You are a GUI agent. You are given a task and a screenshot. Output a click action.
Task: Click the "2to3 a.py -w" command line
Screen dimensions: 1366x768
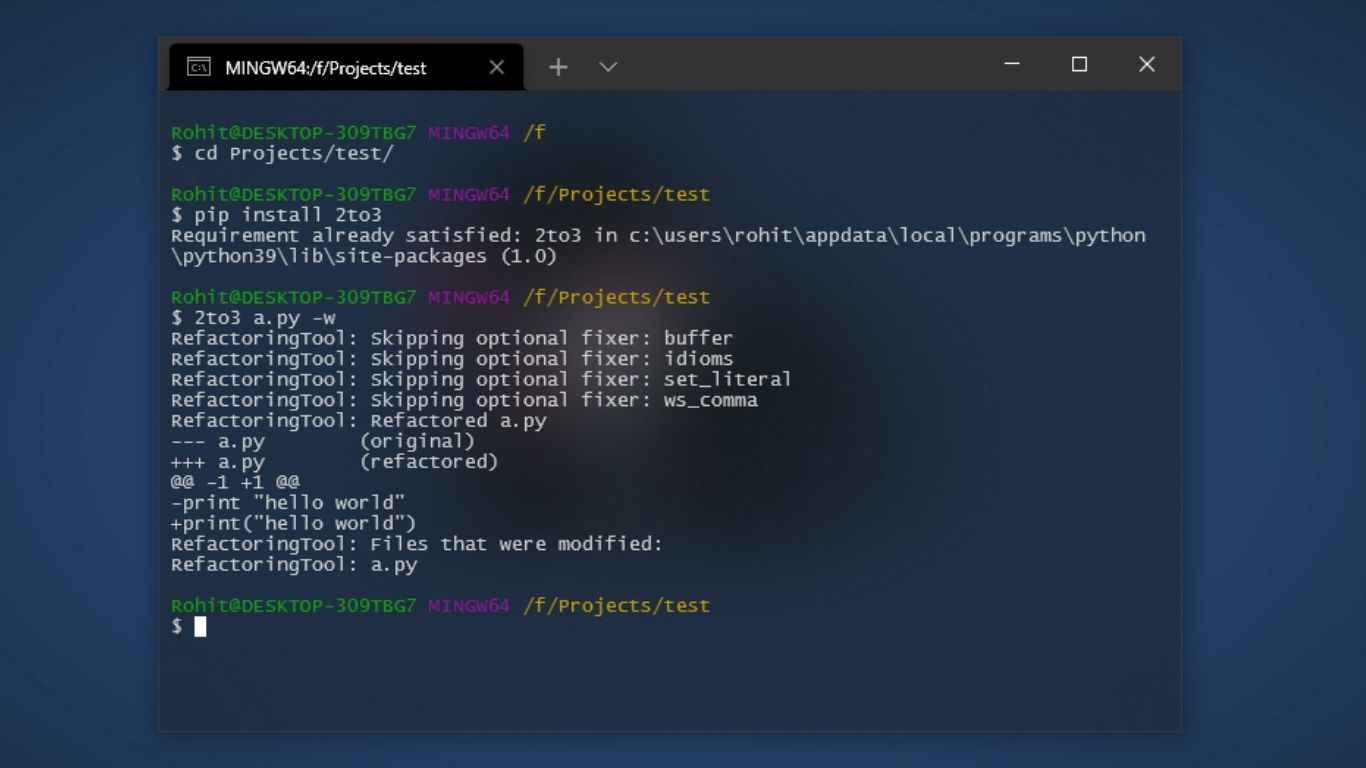point(254,318)
